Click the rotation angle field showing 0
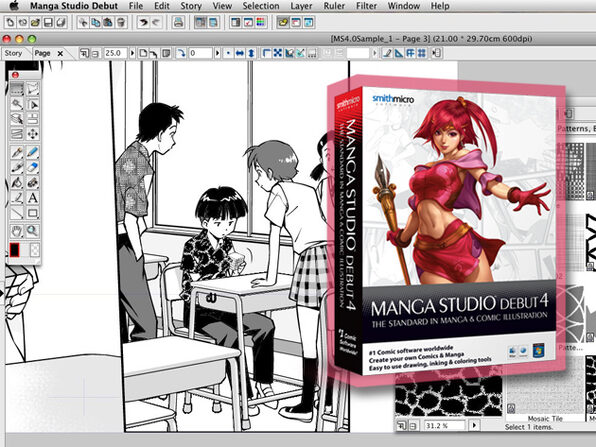This screenshot has width=596, height=447. [x=200, y=53]
